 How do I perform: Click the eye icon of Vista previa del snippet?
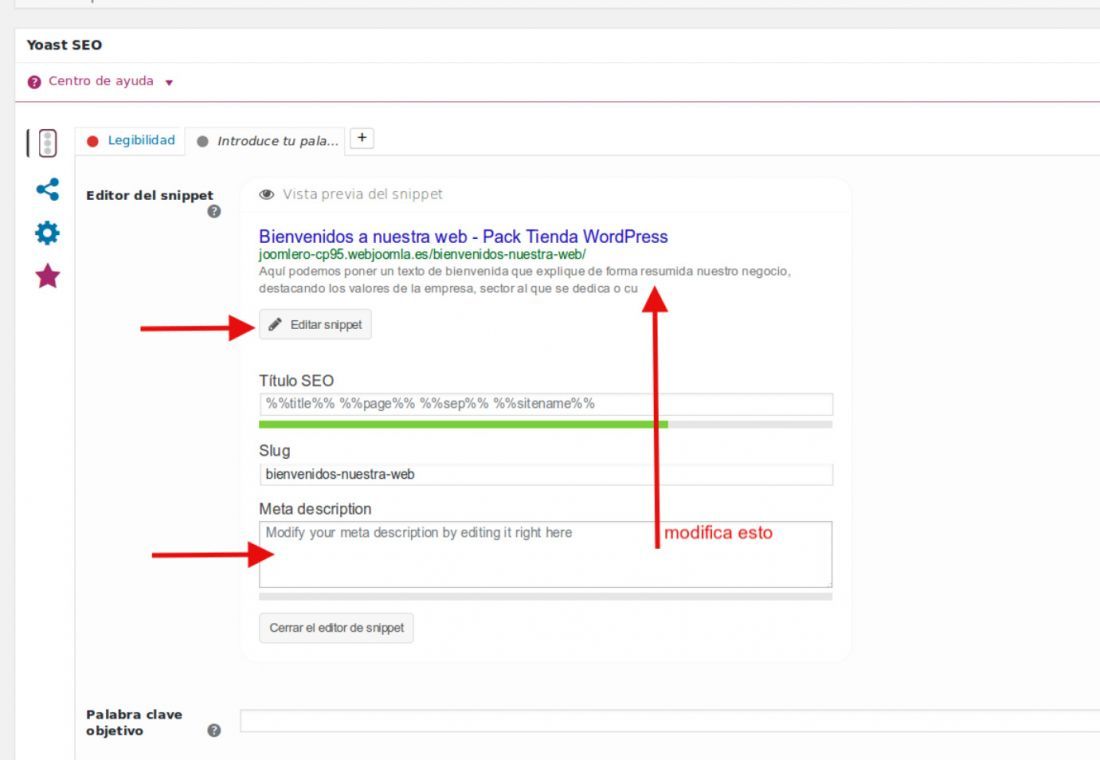[x=267, y=194]
